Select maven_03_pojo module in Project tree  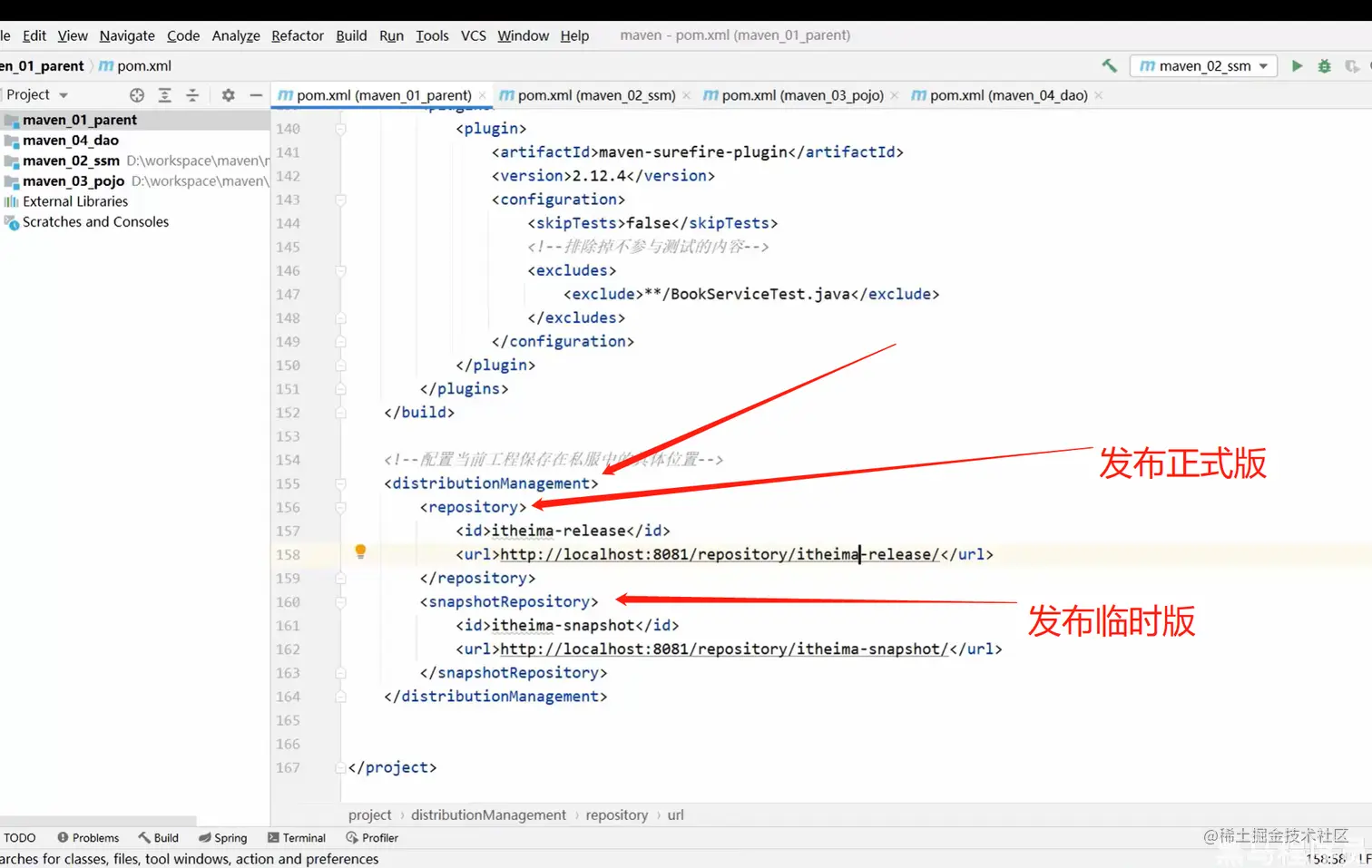coord(134,180)
